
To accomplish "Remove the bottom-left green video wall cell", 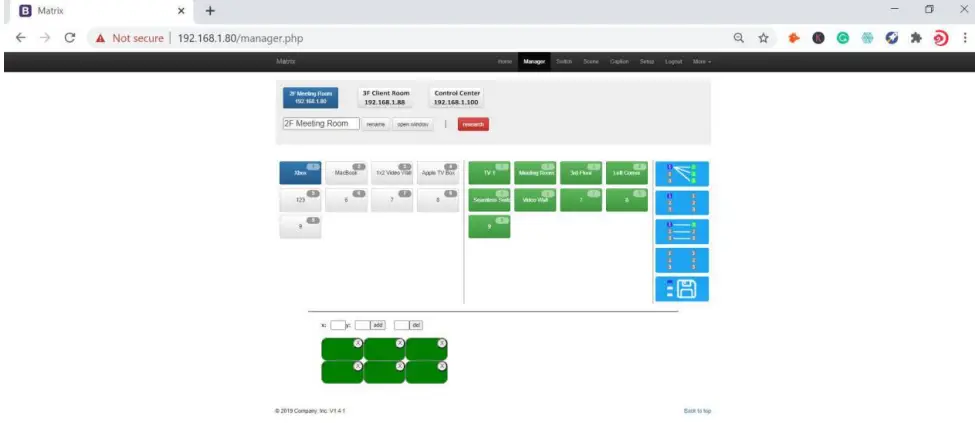I will [x=358, y=366].
